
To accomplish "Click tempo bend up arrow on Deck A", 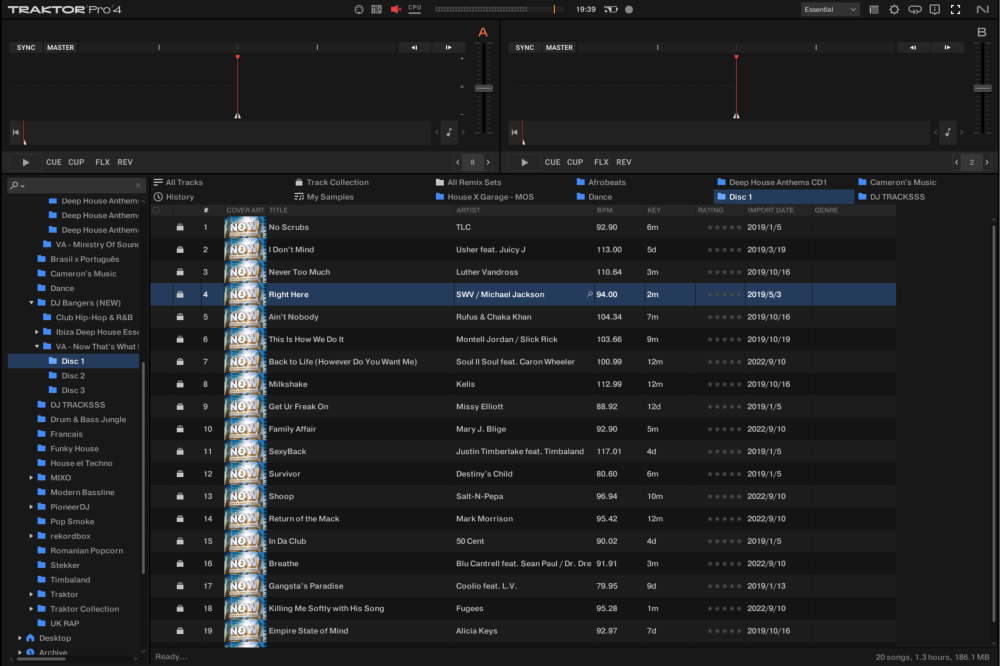I will [448, 47].
